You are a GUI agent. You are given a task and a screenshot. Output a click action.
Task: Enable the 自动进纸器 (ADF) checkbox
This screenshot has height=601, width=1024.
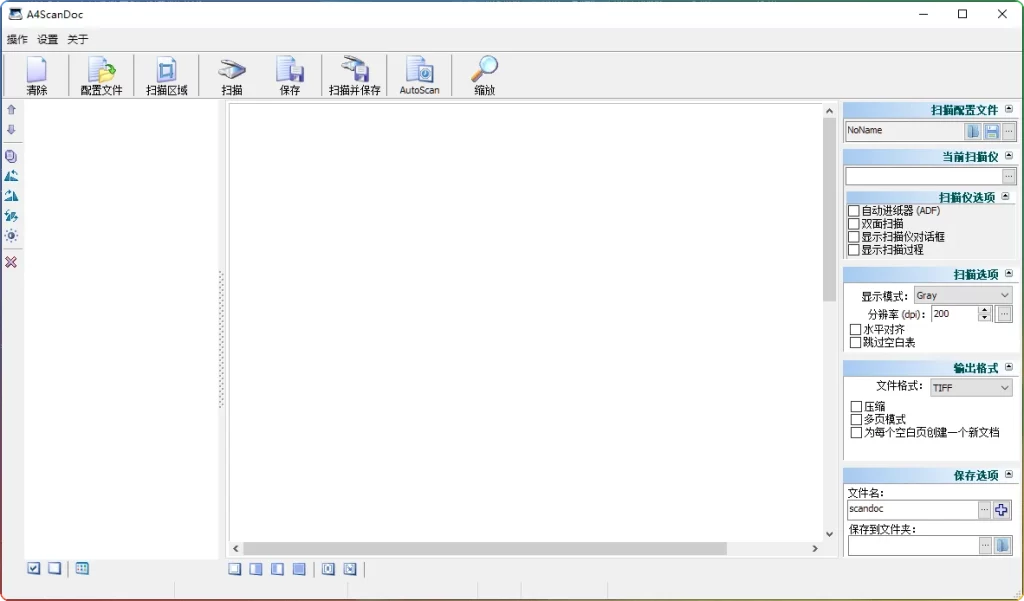(854, 211)
